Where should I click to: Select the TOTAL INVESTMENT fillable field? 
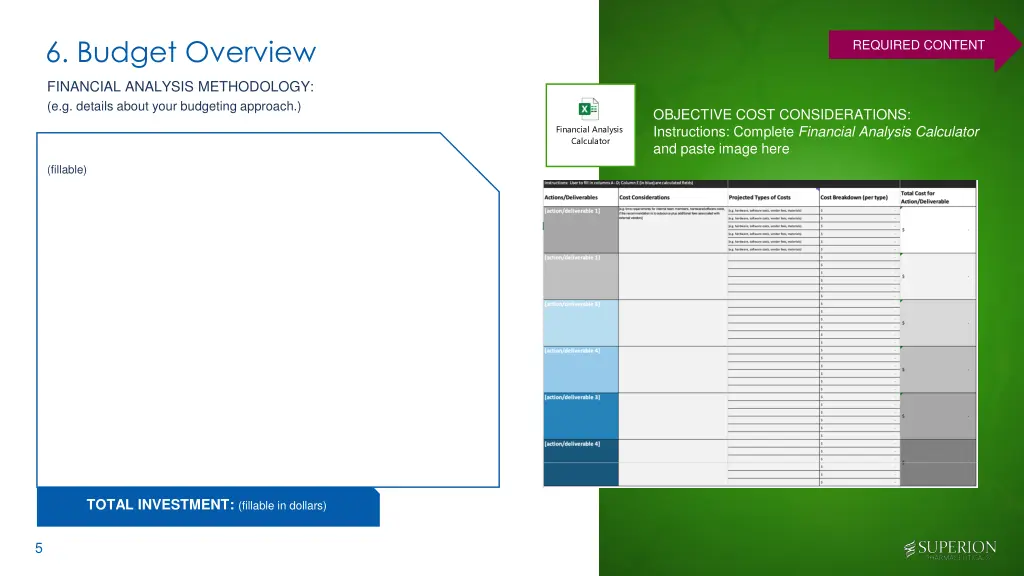pos(208,506)
